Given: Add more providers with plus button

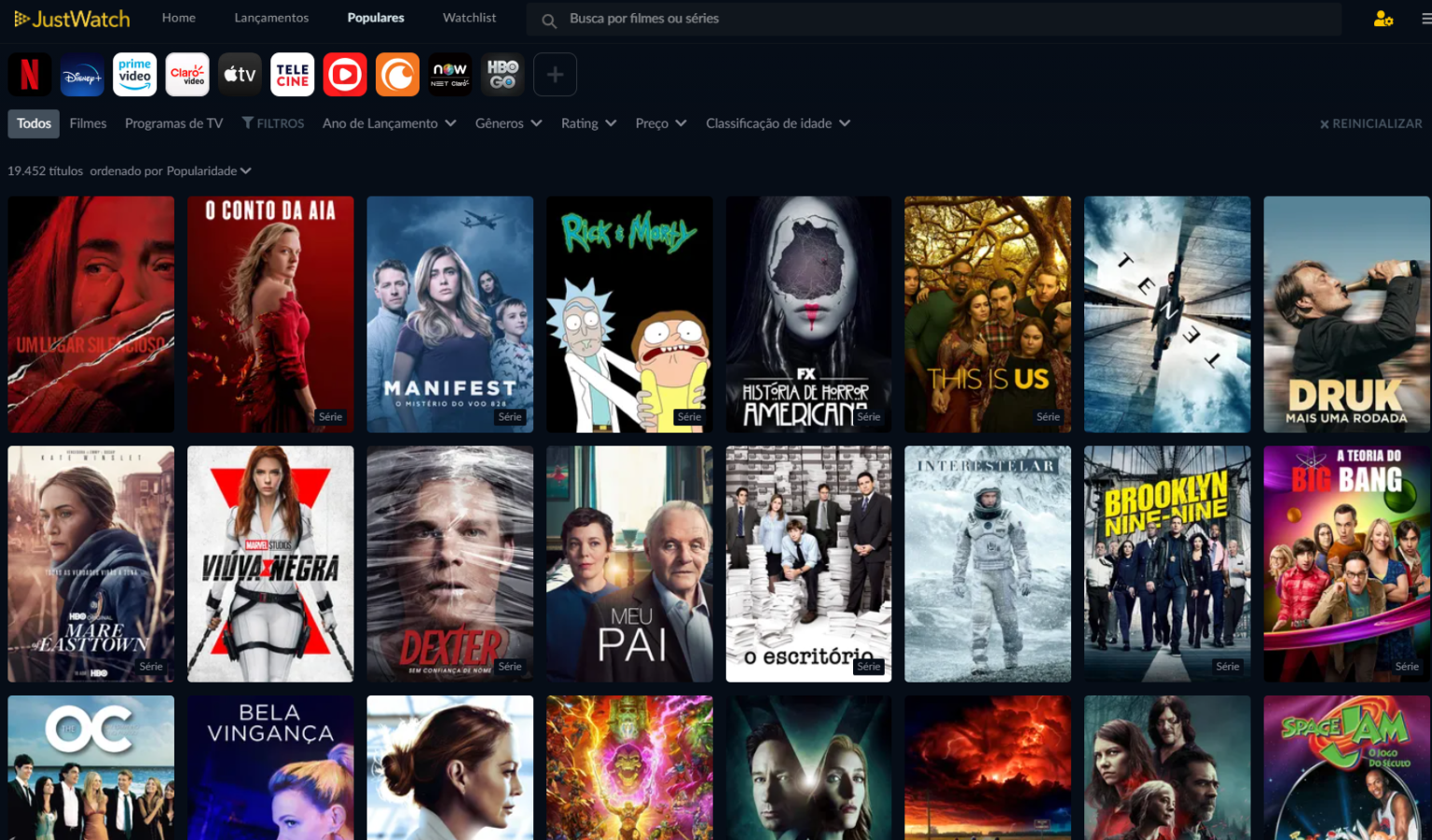Looking at the screenshot, I should (555, 75).
